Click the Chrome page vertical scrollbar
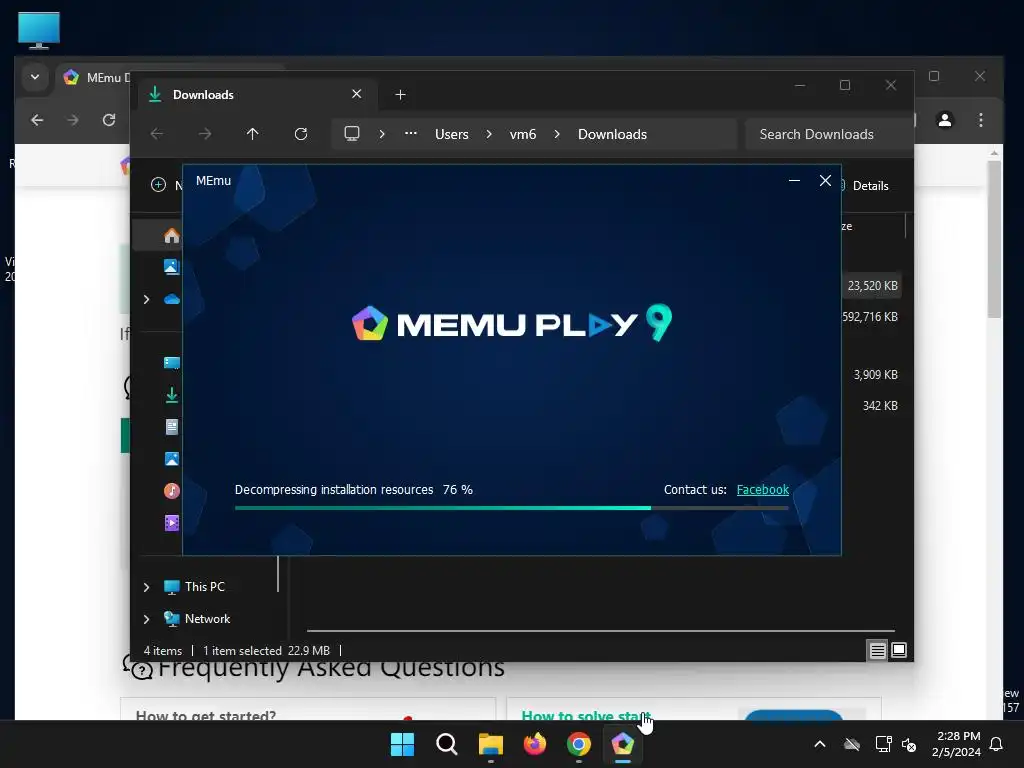The width and height of the screenshot is (1024, 768). tap(995, 239)
